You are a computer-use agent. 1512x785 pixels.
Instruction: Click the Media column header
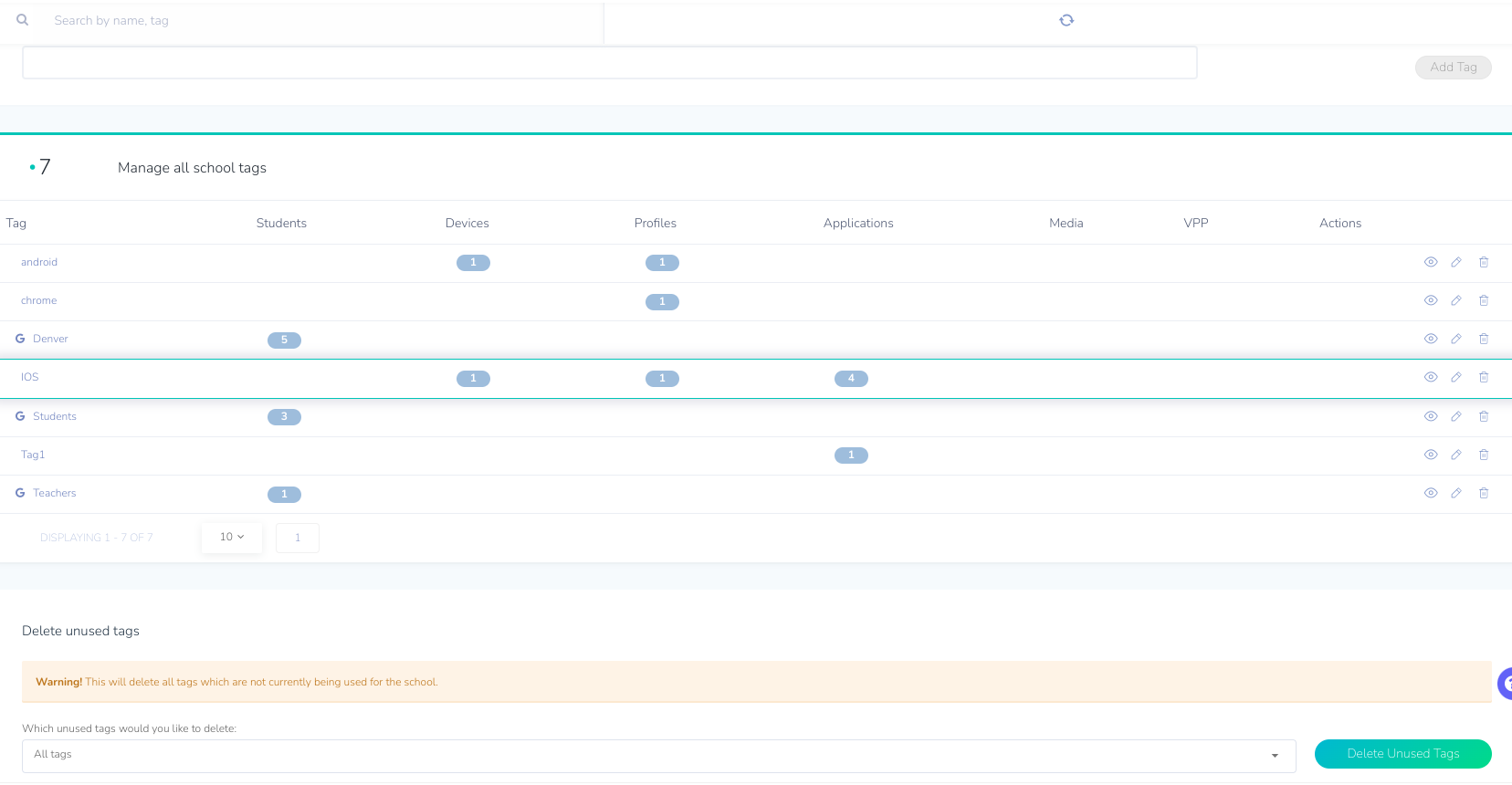coord(1066,223)
